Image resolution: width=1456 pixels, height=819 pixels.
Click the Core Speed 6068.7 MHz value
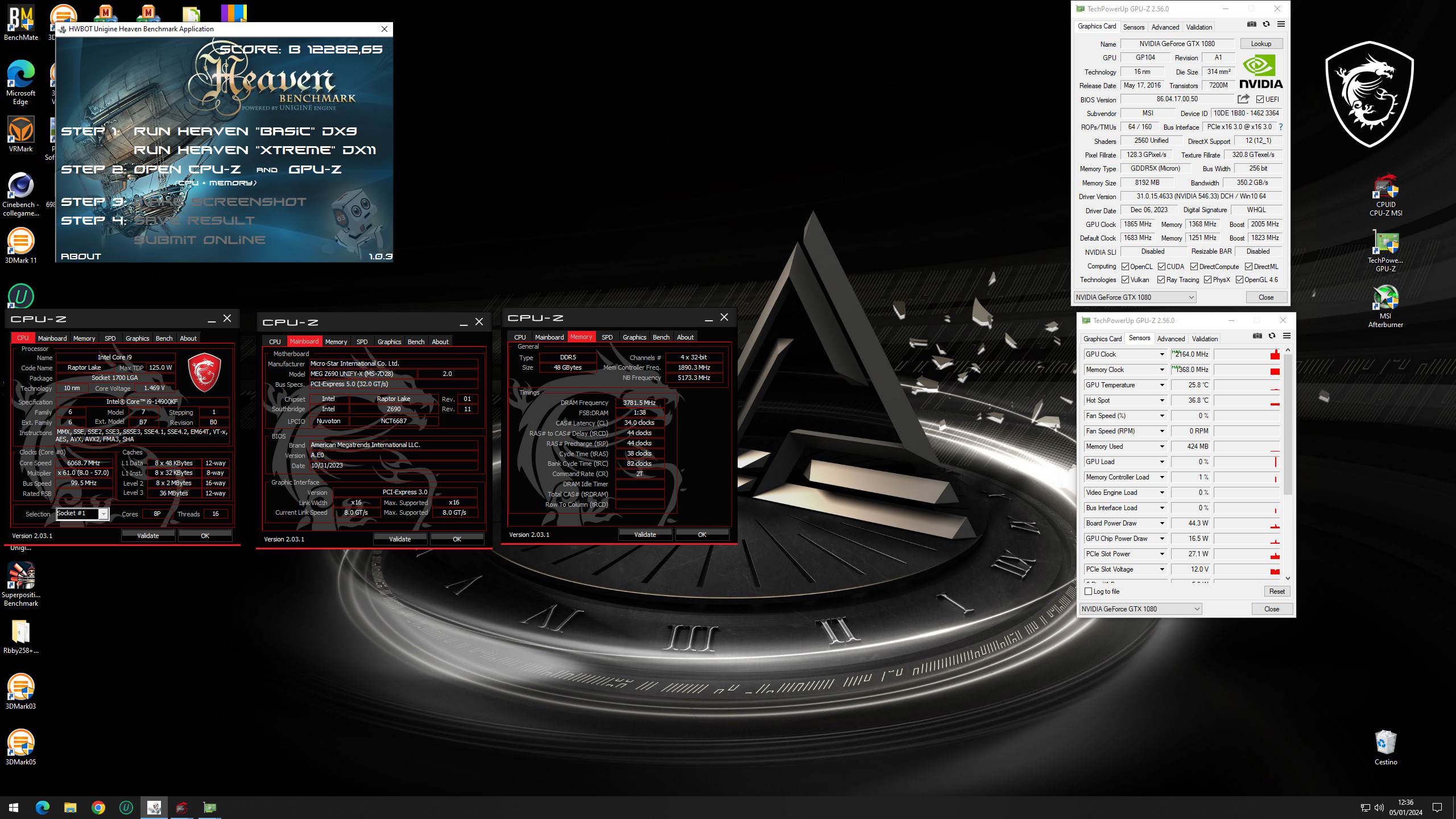point(84,463)
